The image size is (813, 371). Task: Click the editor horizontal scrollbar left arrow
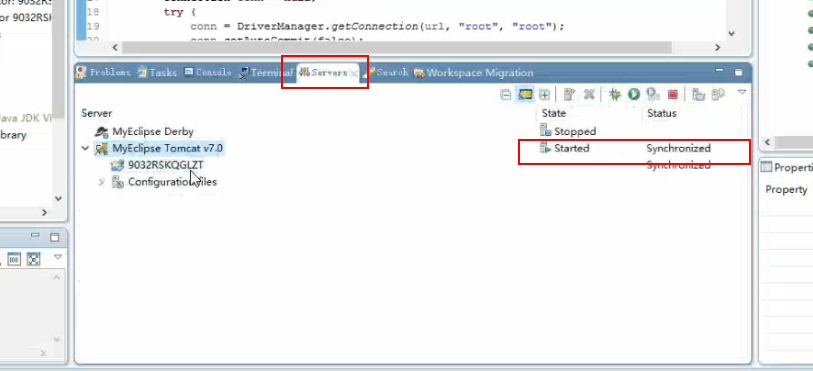[x=115, y=47]
